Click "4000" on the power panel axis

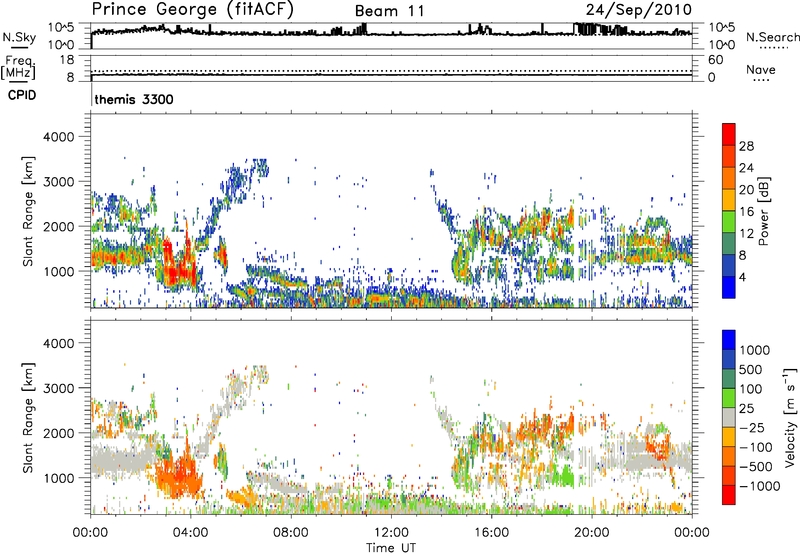coord(59,137)
